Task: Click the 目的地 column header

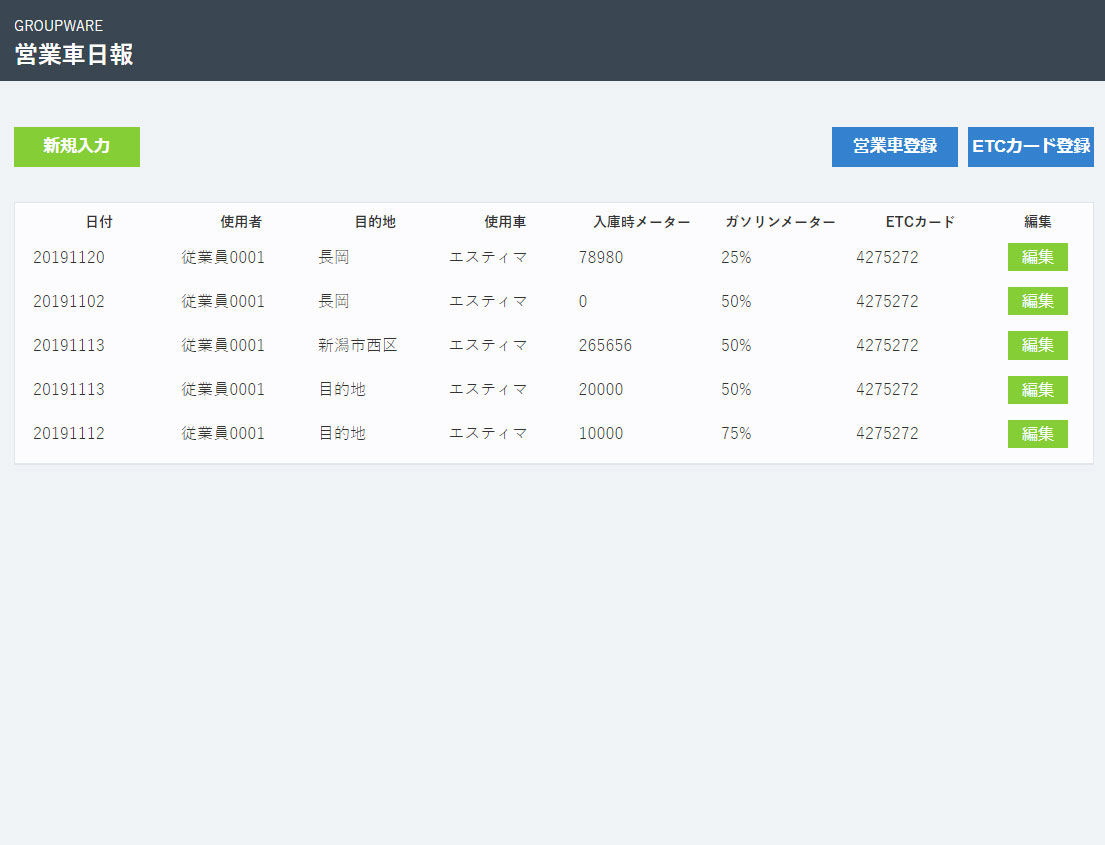Action: click(375, 222)
